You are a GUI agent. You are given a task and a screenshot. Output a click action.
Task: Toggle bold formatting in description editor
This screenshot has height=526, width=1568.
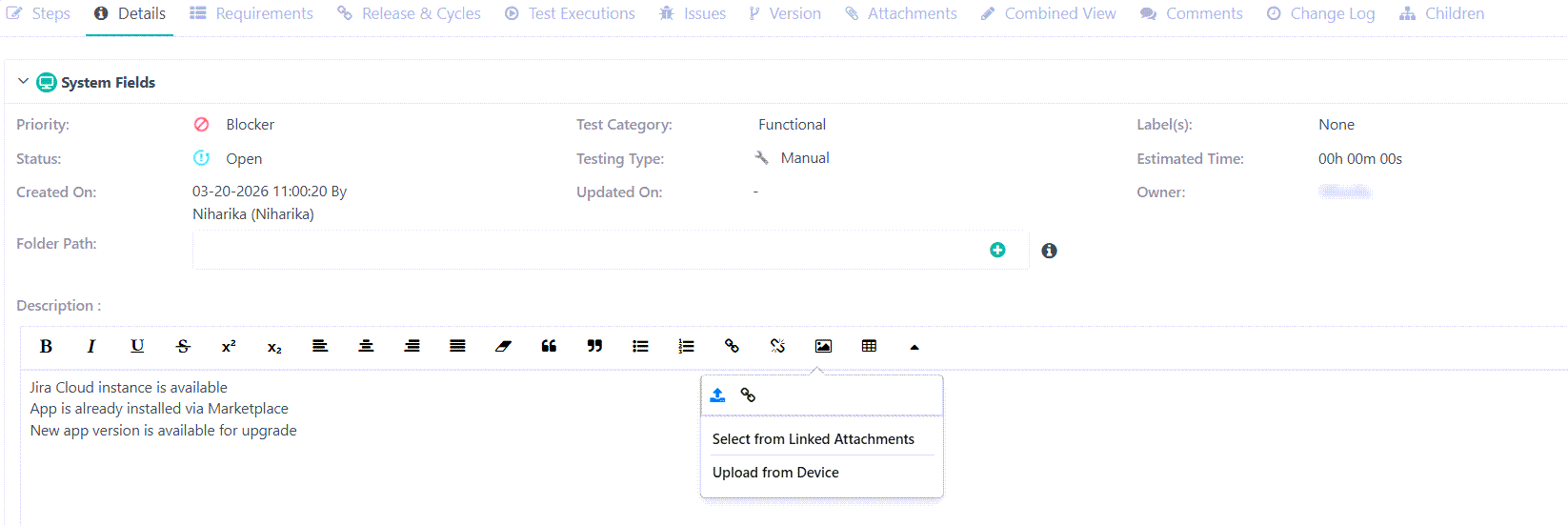(x=46, y=347)
